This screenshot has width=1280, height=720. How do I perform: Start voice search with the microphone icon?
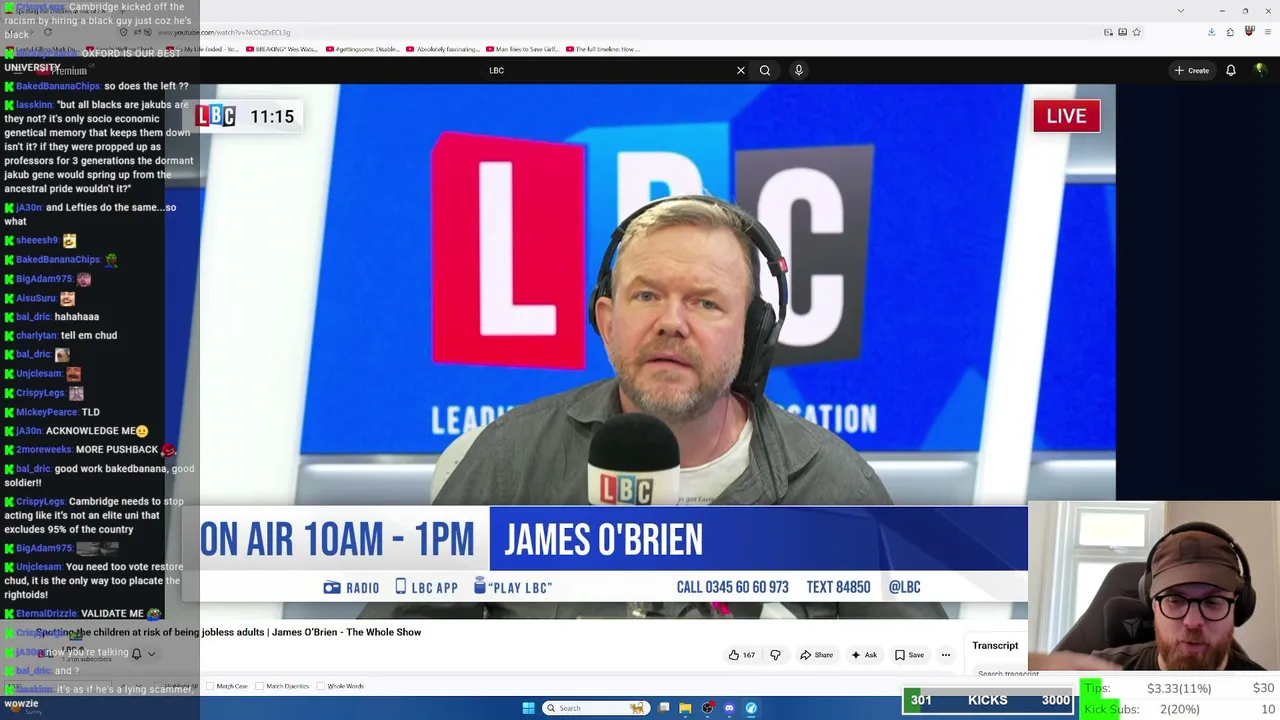point(798,70)
